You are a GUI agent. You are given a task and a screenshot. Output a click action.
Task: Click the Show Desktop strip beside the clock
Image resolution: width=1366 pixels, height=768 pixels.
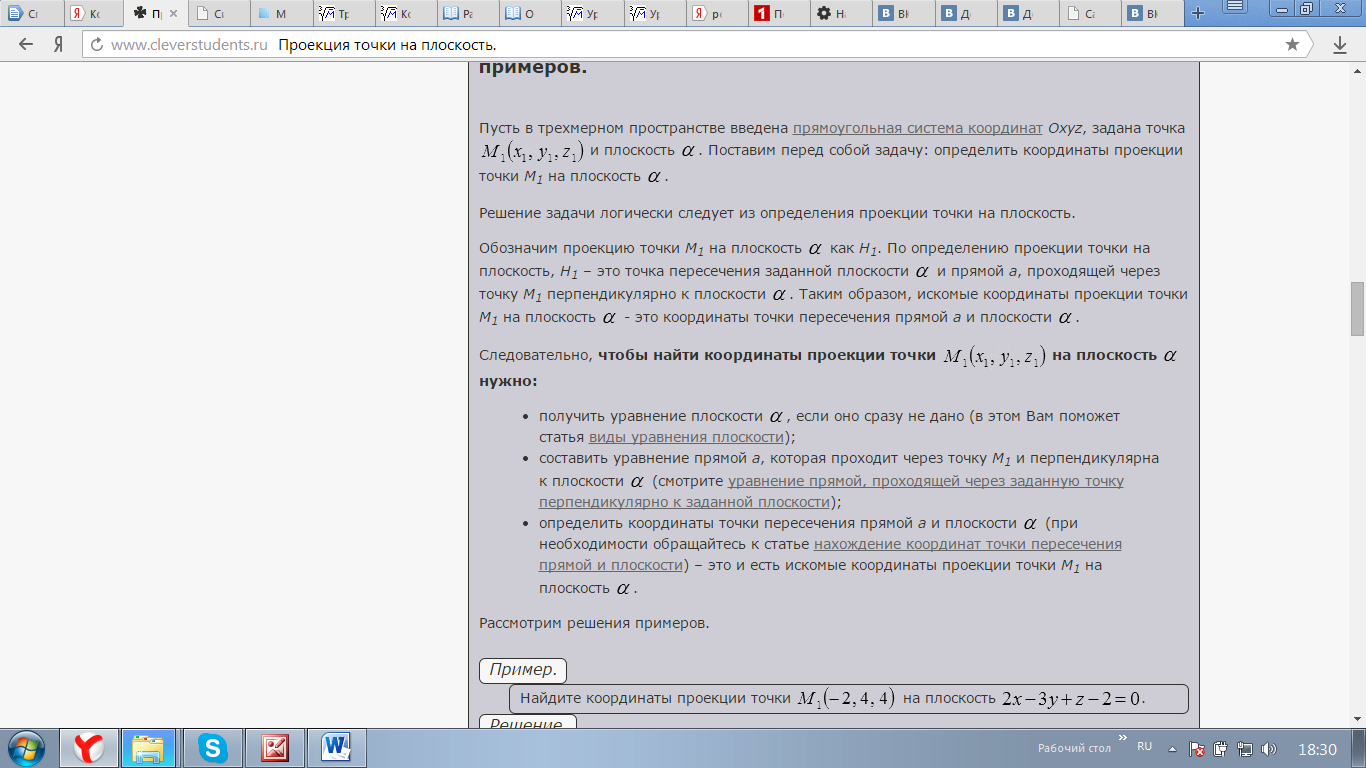[1359, 748]
